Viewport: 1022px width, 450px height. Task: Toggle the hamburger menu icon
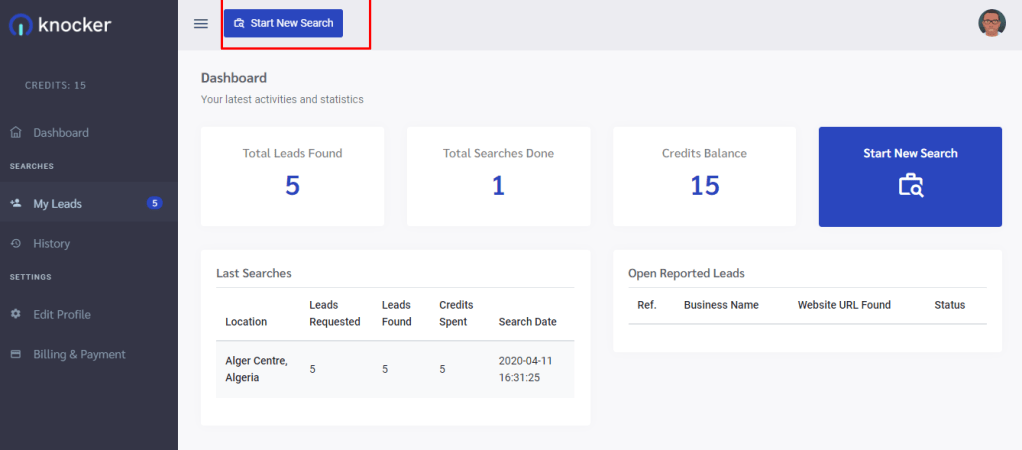pyautogui.click(x=201, y=24)
